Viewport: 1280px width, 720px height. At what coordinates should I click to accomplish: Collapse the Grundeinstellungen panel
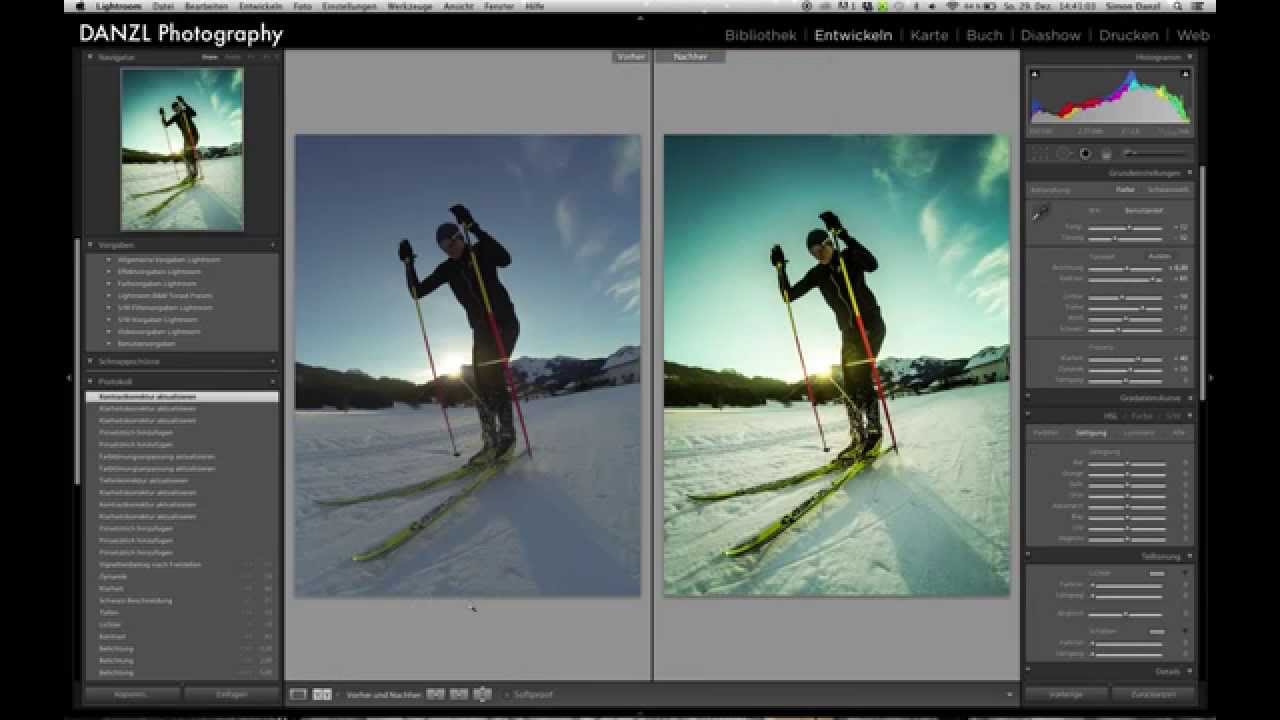click(x=1189, y=173)
